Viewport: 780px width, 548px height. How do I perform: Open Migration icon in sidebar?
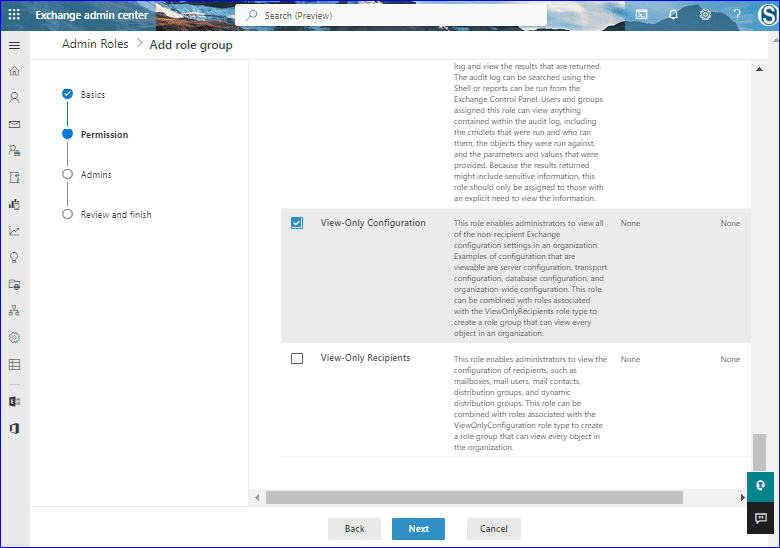14,178
